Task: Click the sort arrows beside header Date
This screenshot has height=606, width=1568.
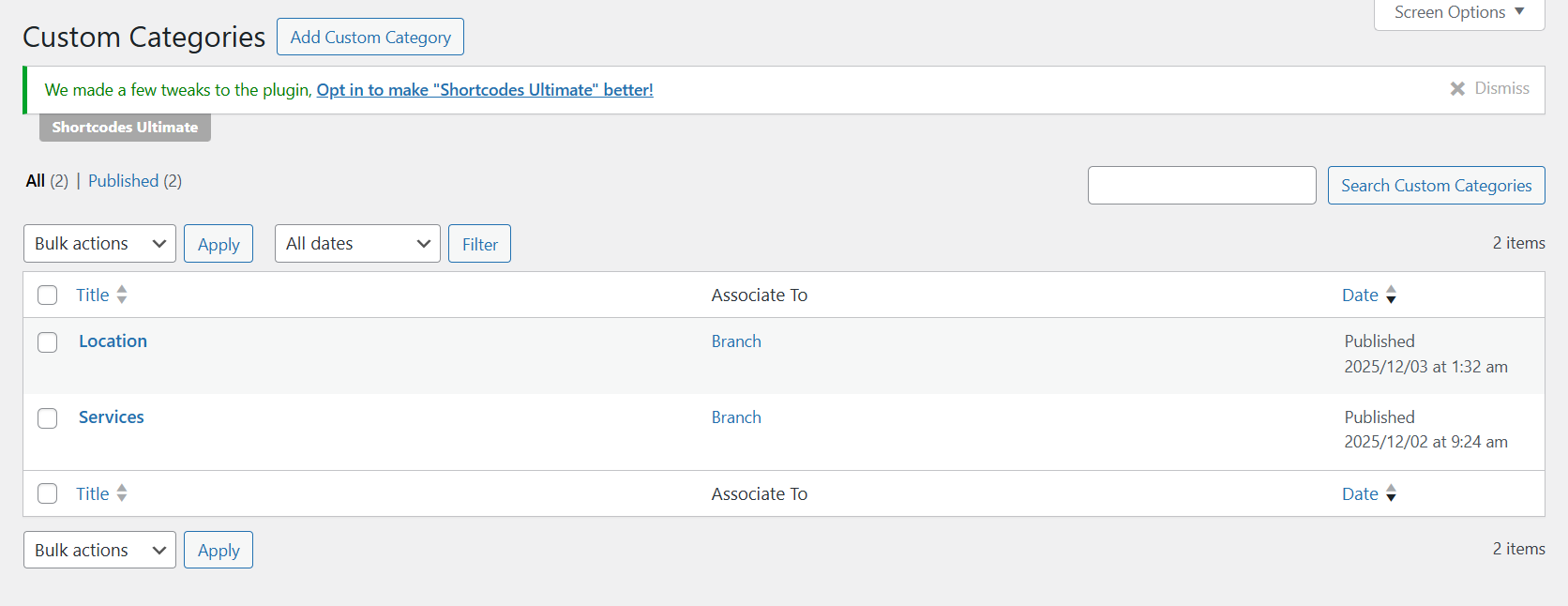Action: [1391, 295]
